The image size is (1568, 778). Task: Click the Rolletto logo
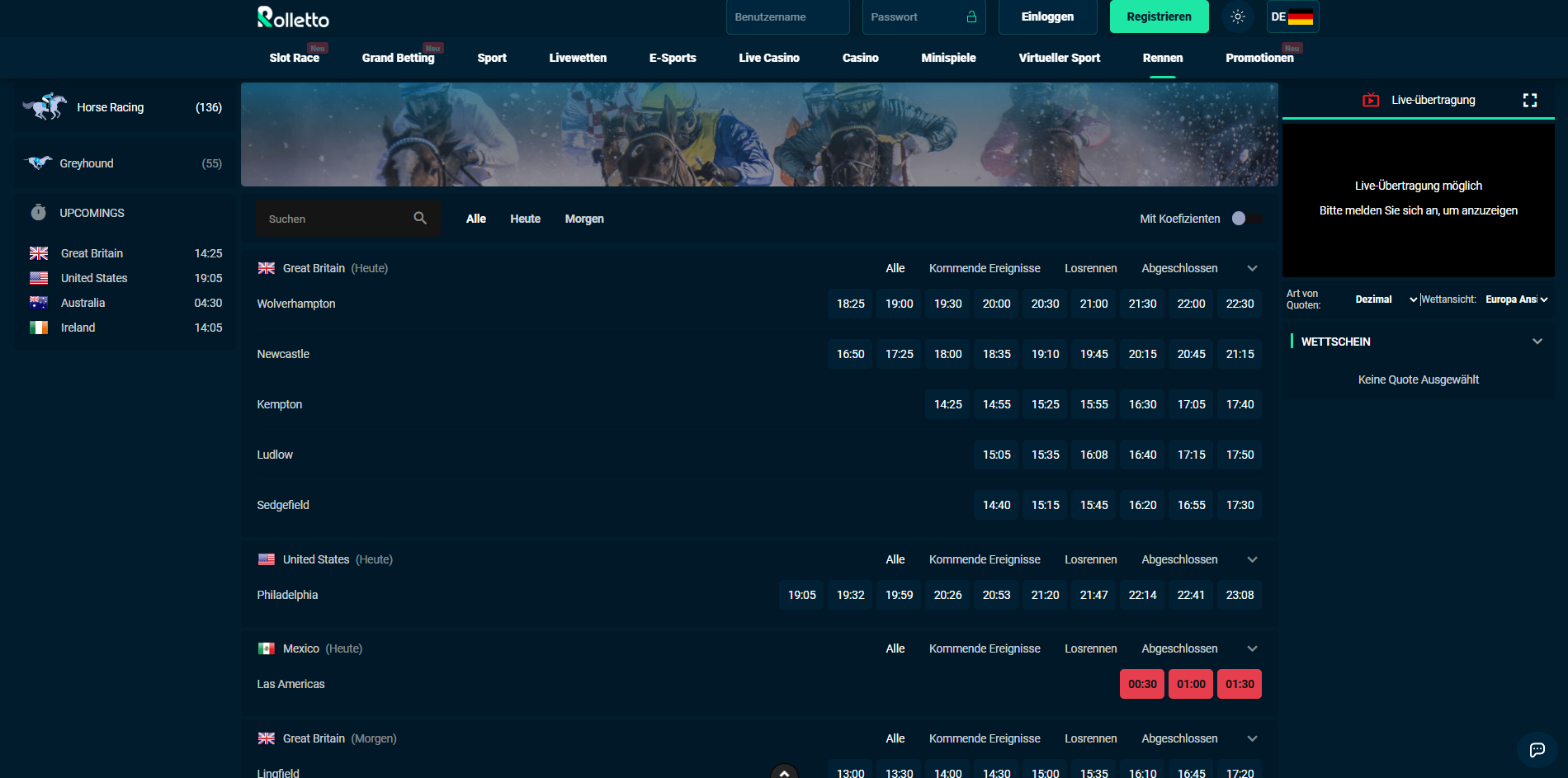(x=293, y=17)
